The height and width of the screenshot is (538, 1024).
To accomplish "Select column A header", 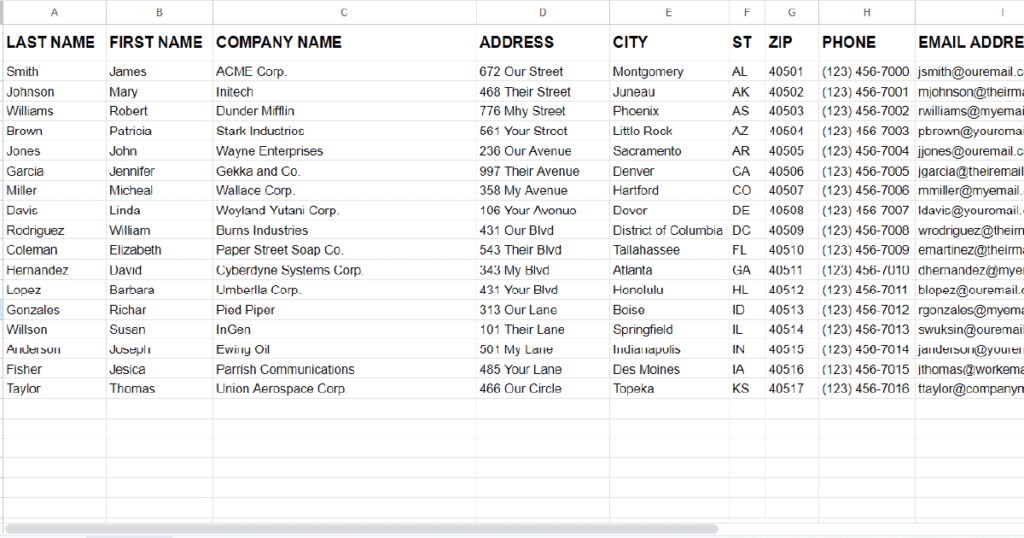I will pyautogui.click(x=54, y=12).
